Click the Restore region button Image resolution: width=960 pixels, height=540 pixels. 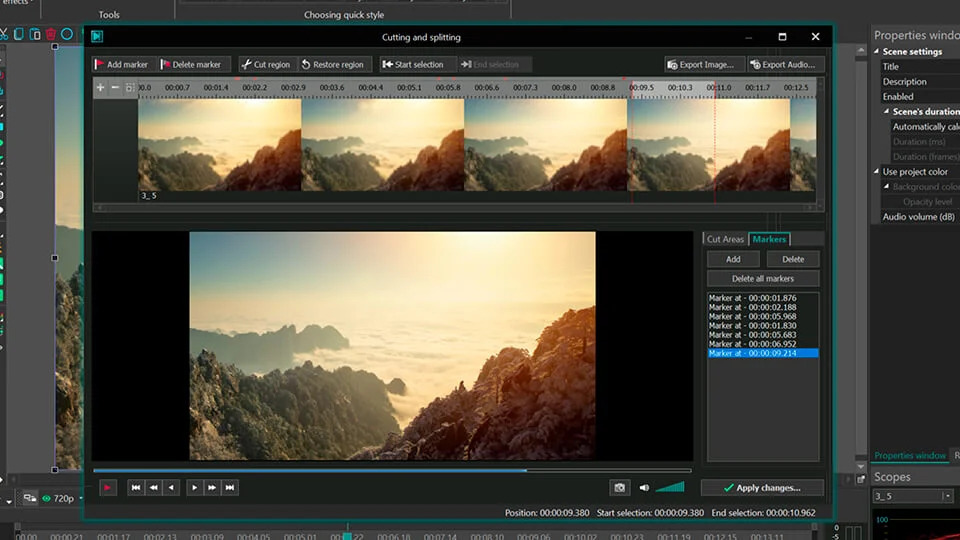tap(334, 64)
